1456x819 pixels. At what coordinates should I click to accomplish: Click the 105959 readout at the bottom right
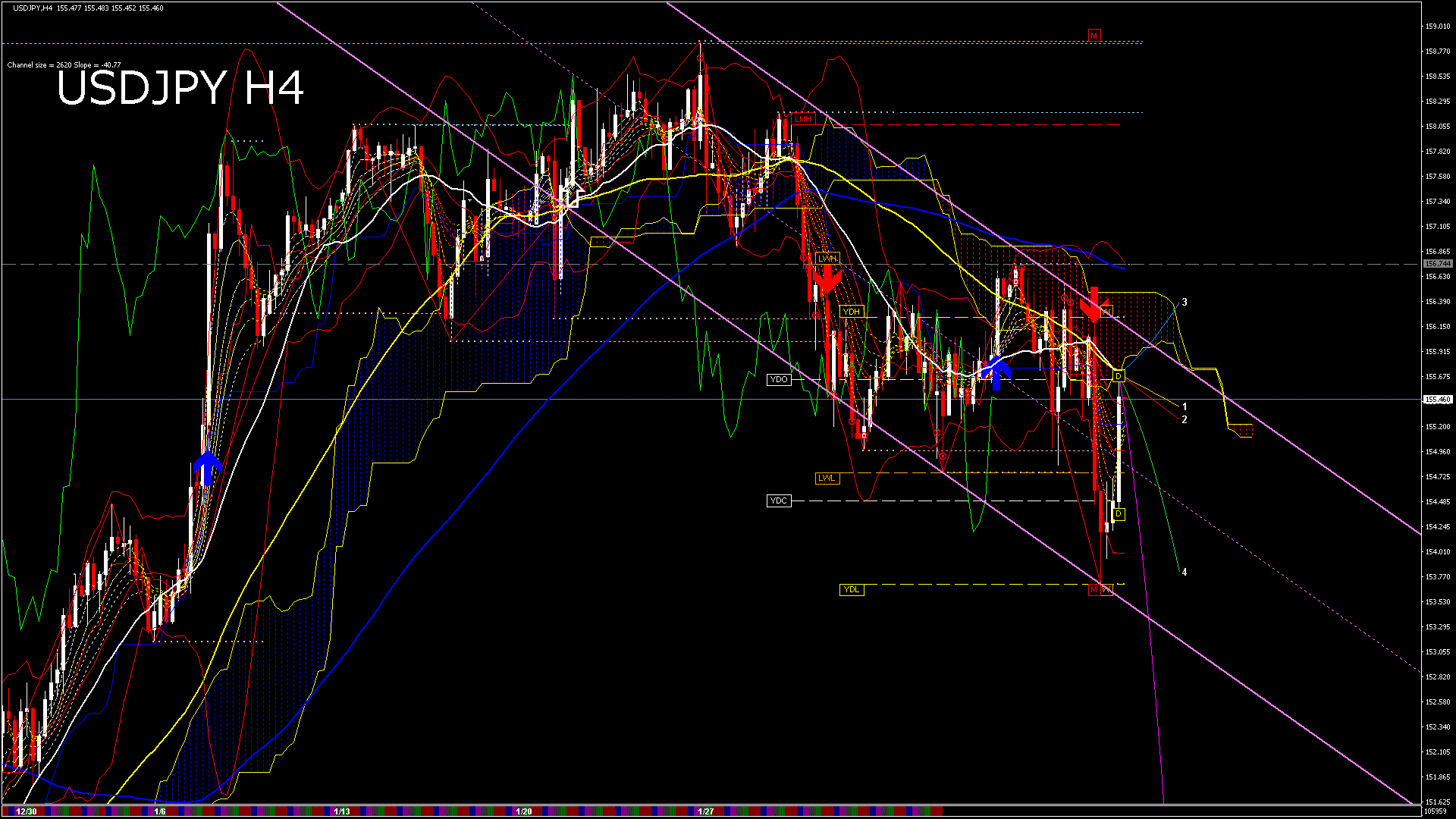pos(1436,811)
